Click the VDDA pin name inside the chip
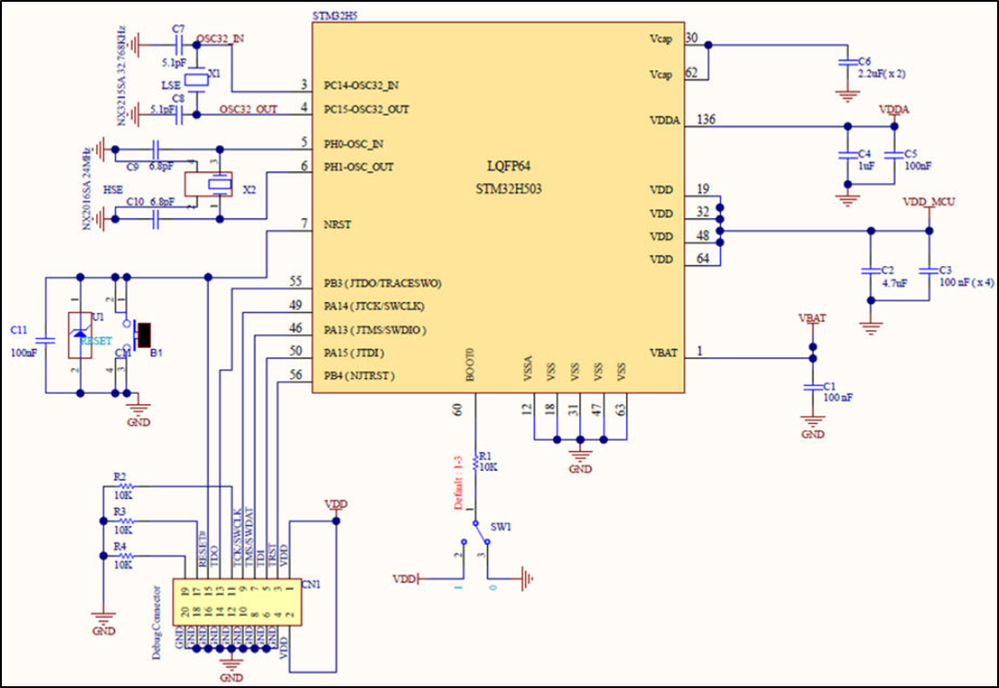 coord(665,120)
